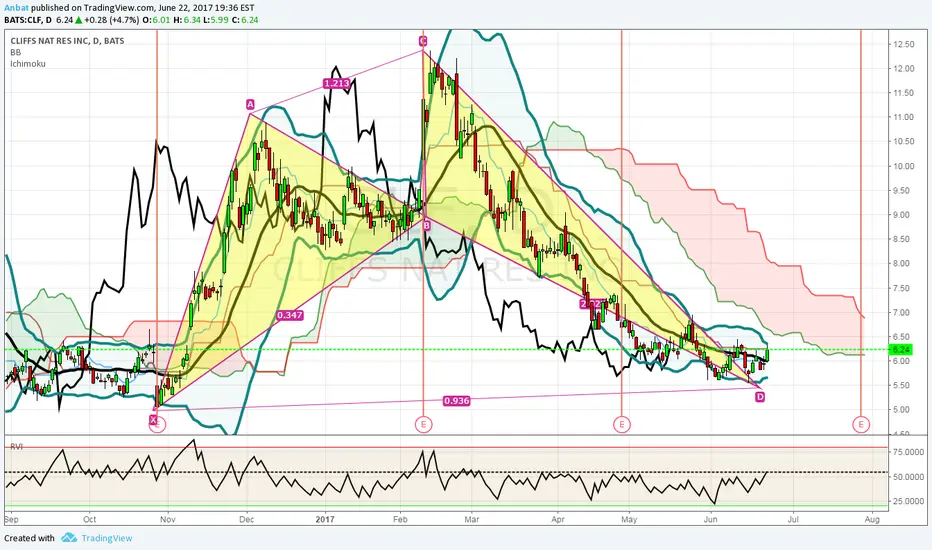
Task: Select the pattern point labeled D
Action: click(x=760, y=397)
